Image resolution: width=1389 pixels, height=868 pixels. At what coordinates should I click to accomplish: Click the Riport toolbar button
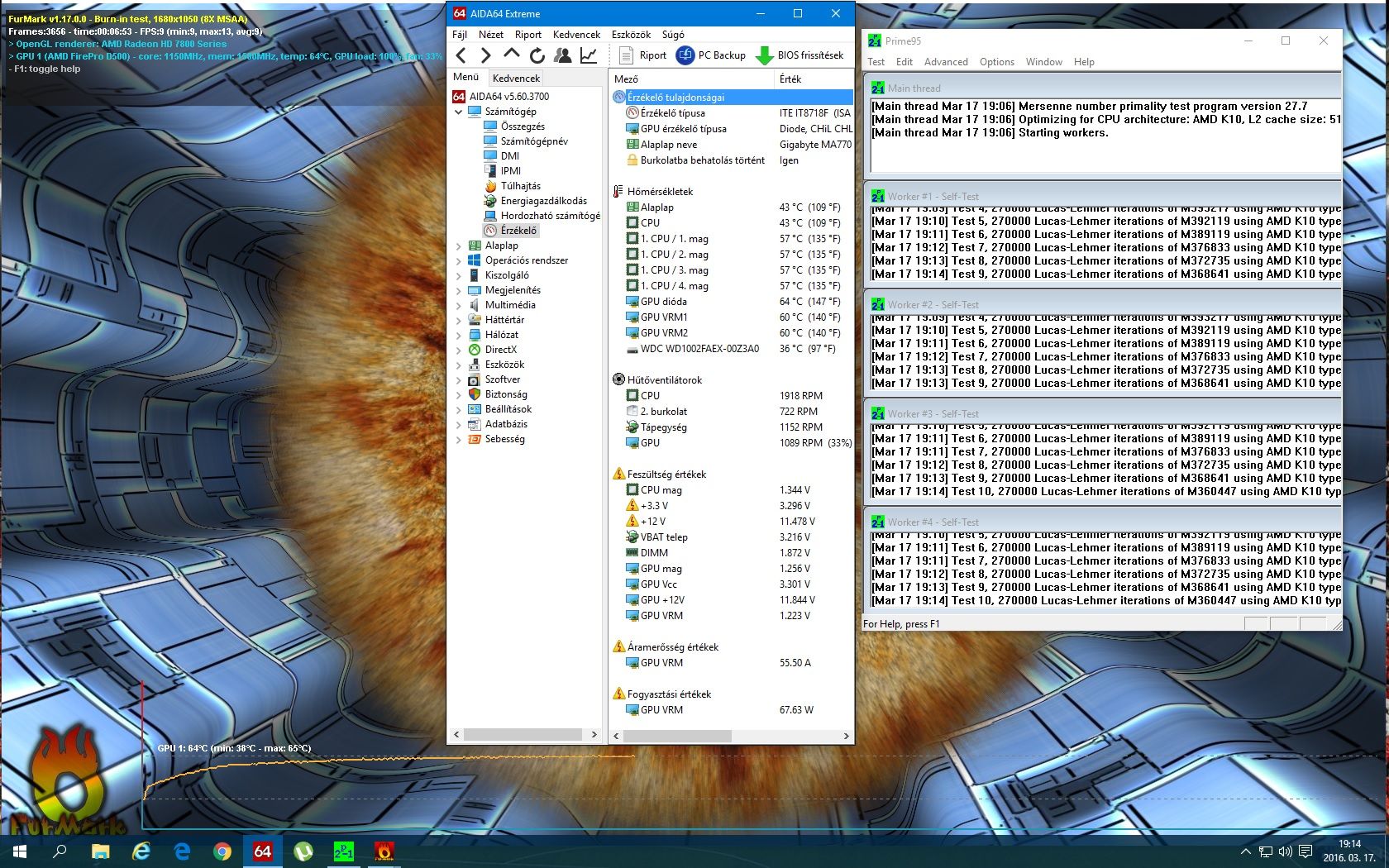643,55
